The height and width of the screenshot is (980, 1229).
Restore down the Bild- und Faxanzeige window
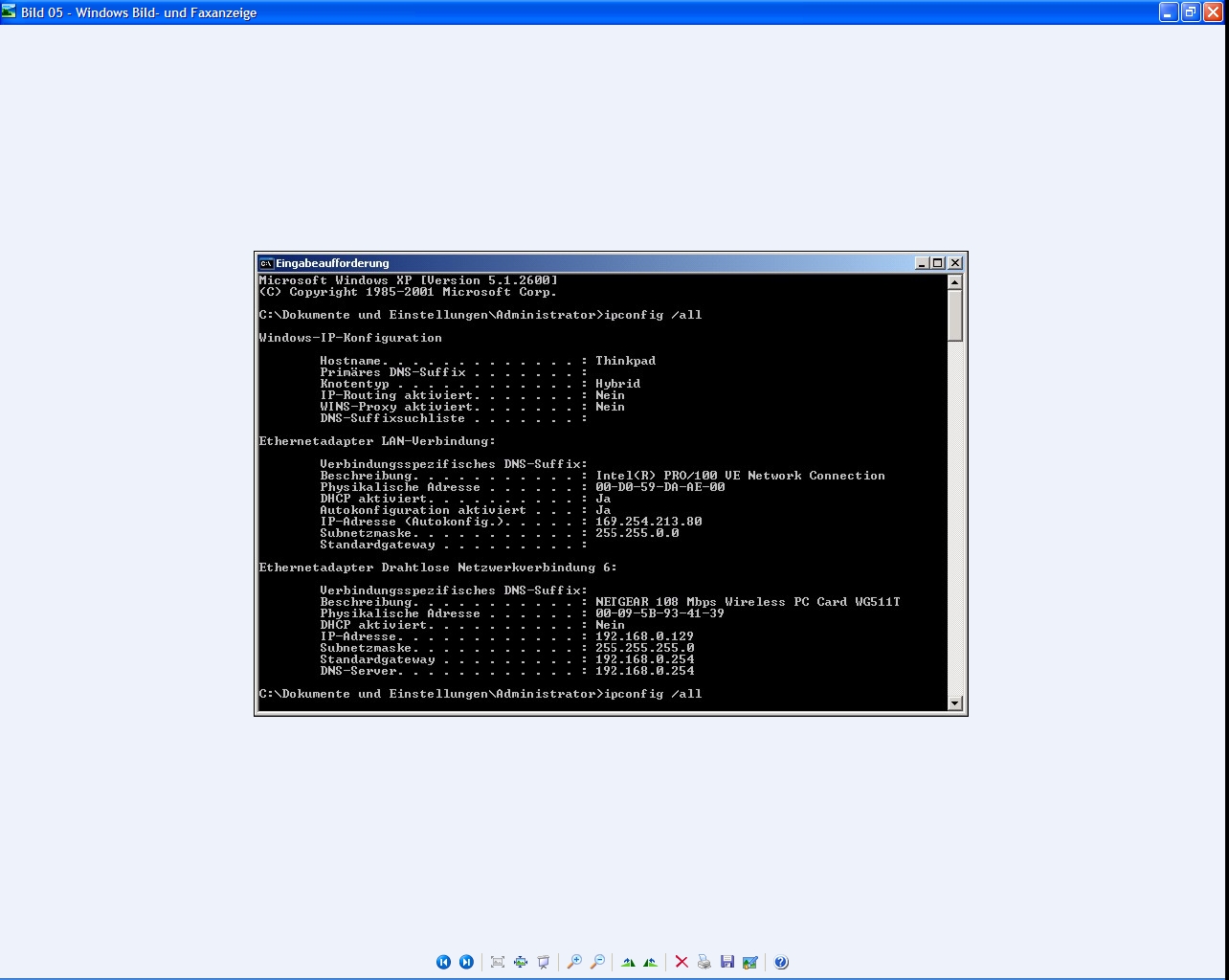coord(1191,12)
